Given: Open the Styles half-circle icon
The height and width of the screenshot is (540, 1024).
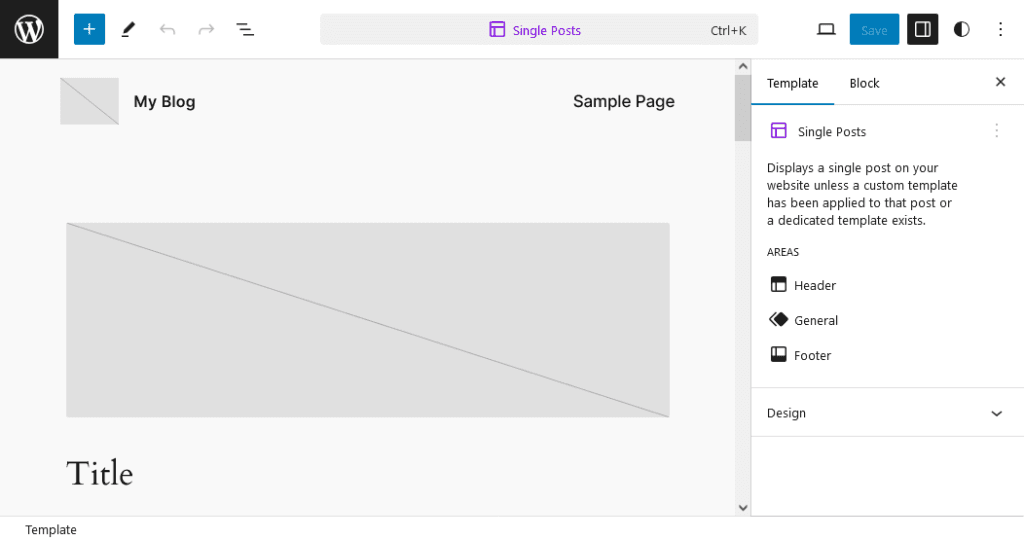Looking at the screenshot, I should pos(961,29).
